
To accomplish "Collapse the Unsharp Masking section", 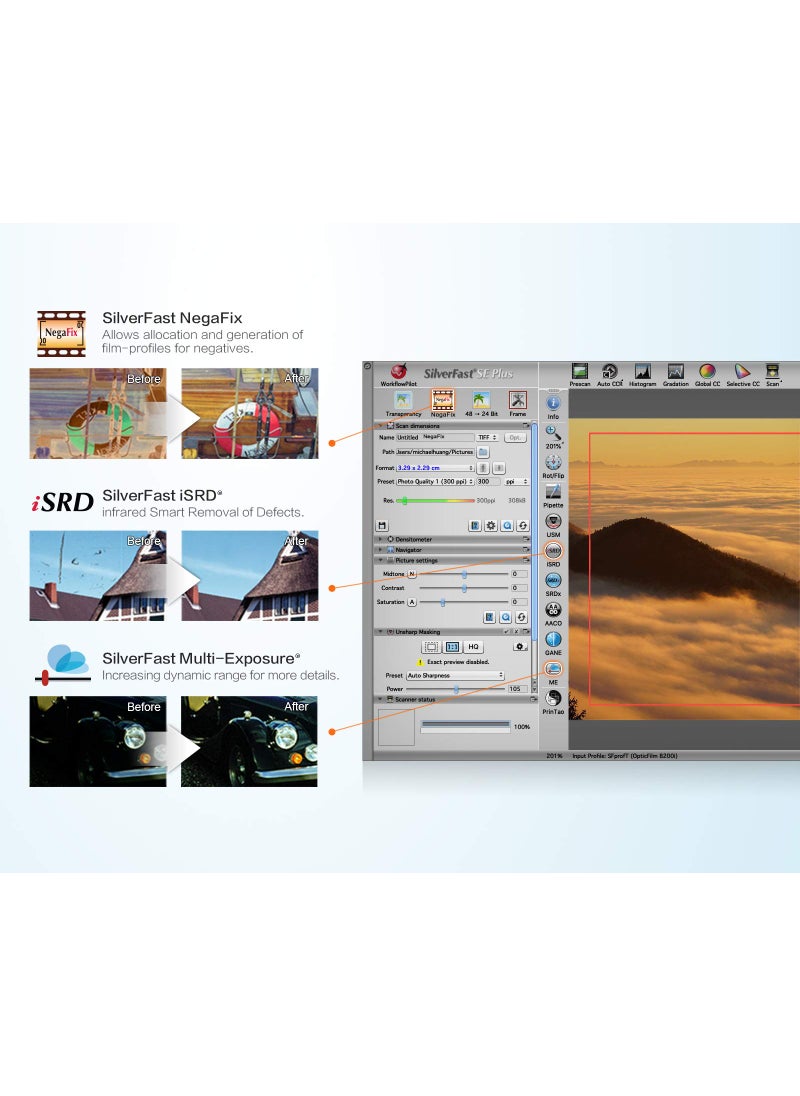I will (381, 631).
